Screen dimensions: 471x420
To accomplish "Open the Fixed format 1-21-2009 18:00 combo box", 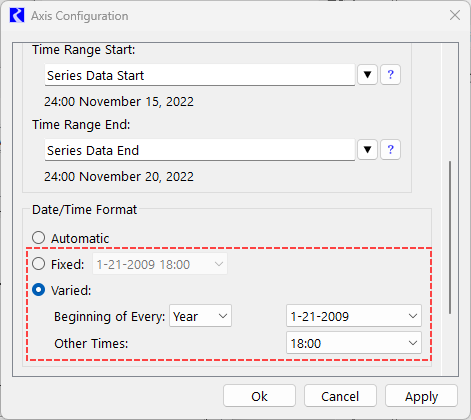I will pos(160,264).
